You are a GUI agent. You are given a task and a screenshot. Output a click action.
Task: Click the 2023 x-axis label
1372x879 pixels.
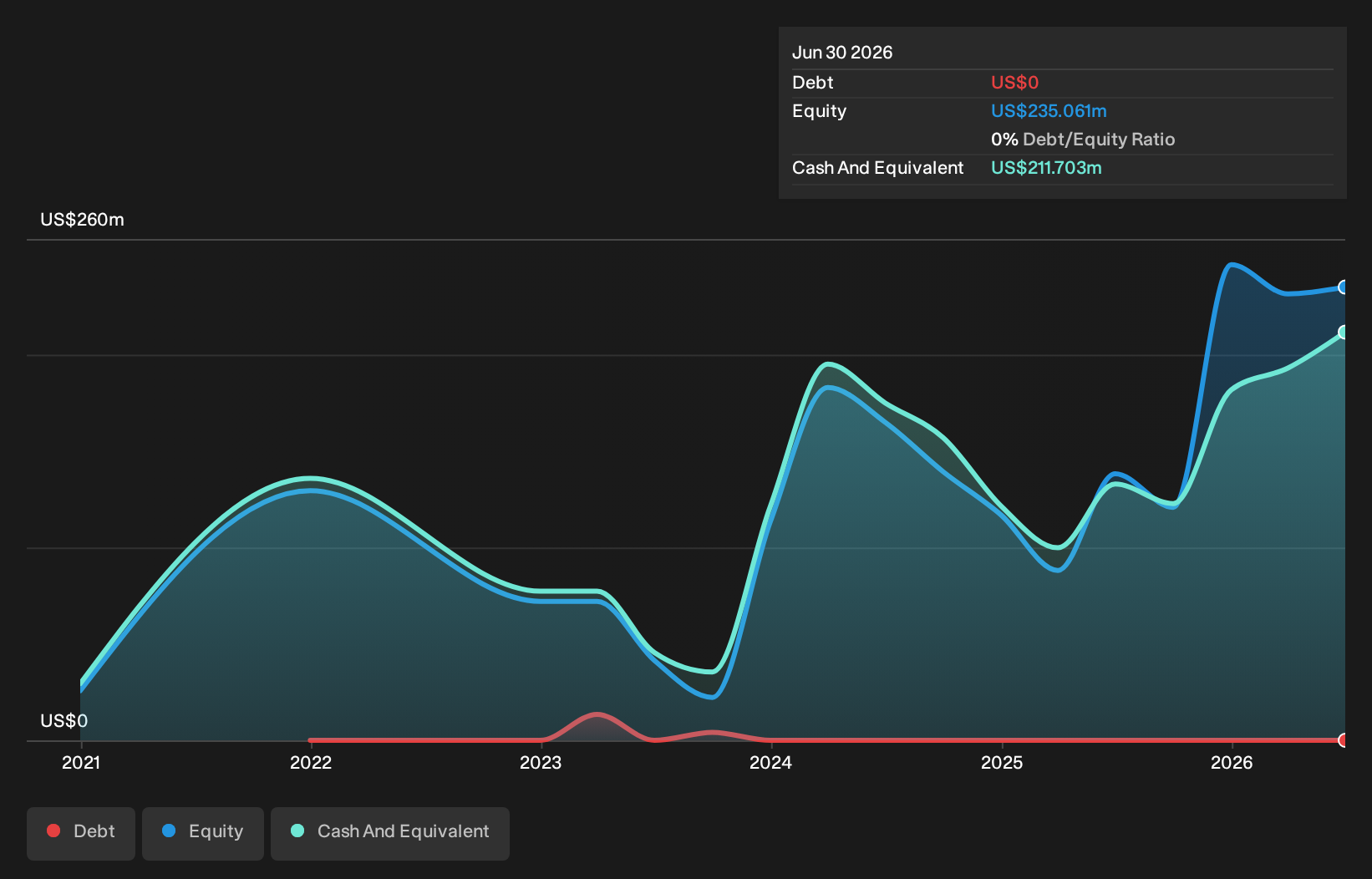541,762
